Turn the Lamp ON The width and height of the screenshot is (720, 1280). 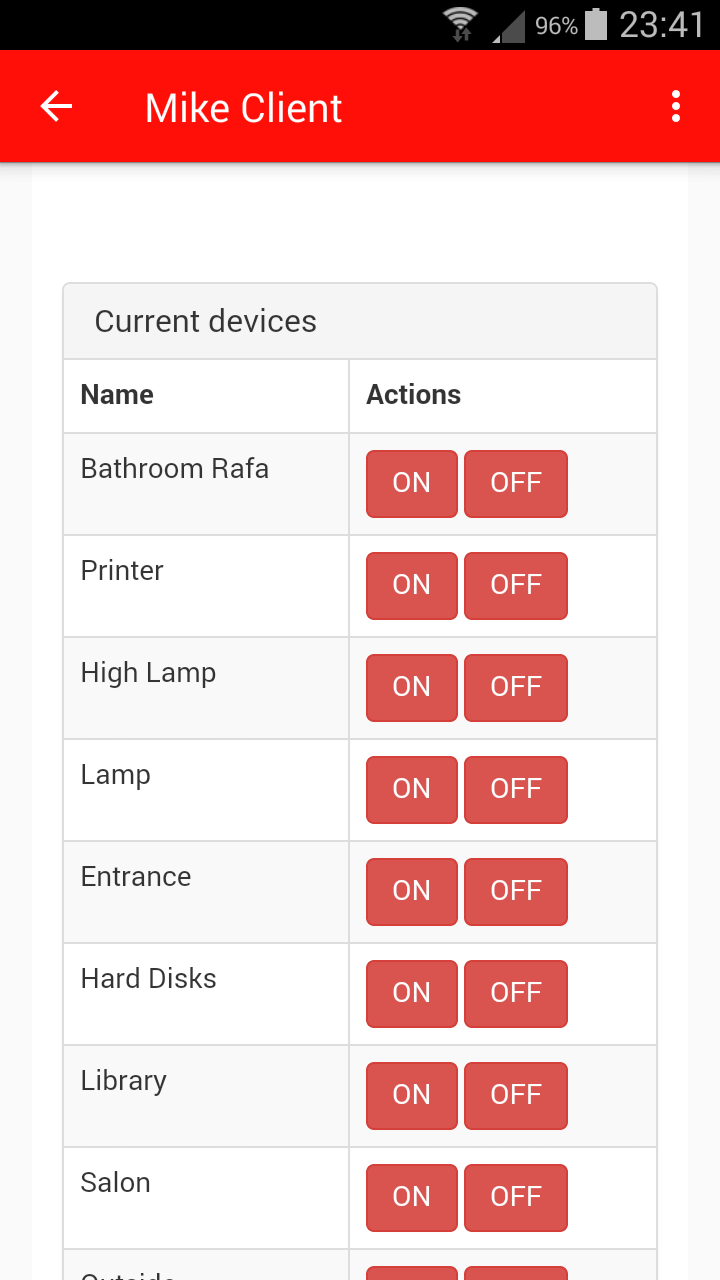(411, 789)
